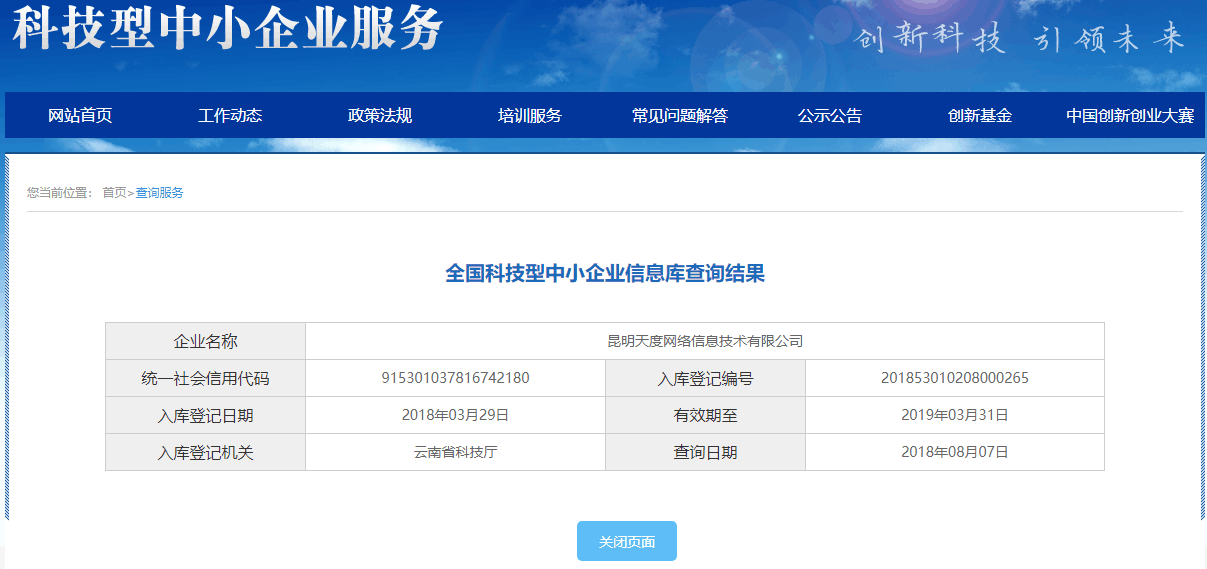Image resolution: width=1207 pixels, height=569 pixels.
Task: Click the company name 昆明天度网络信息技术有限公司
Action: (705, 341)
